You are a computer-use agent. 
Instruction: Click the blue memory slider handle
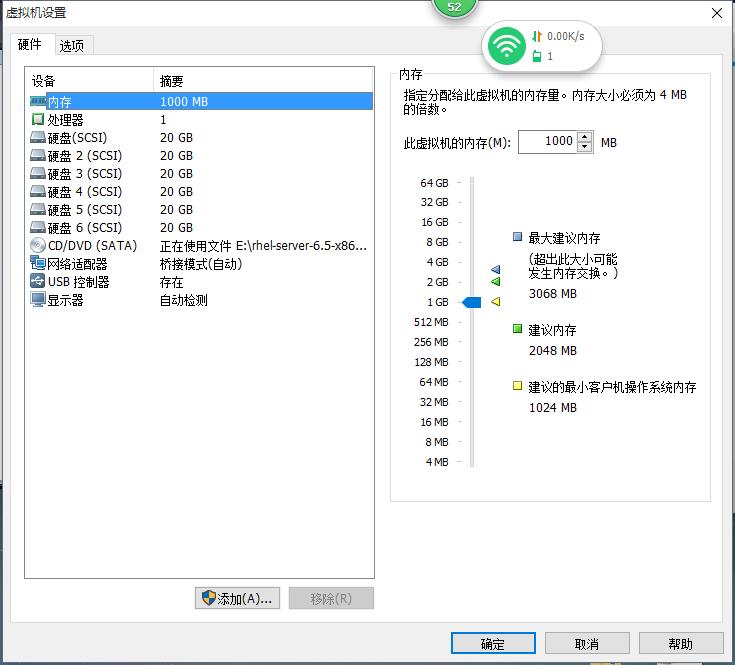point(472,302)
